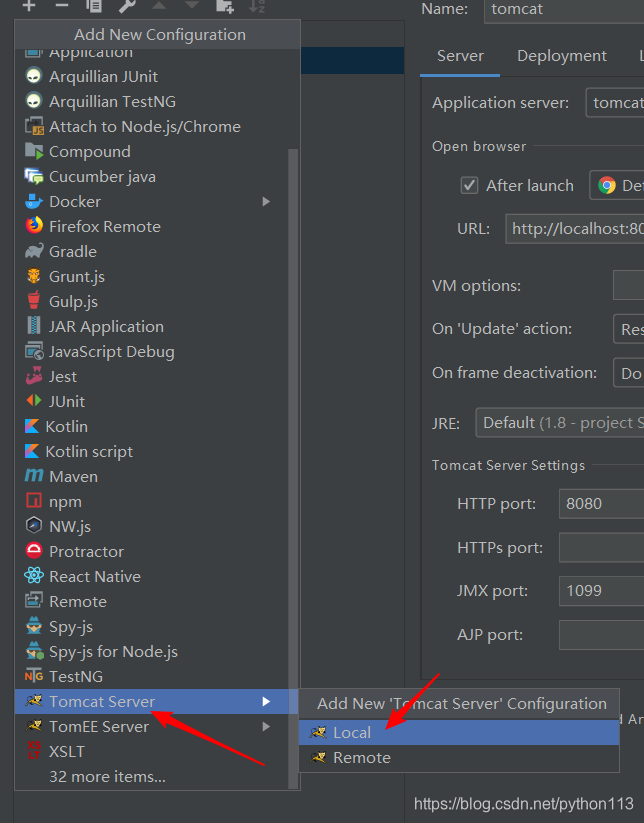Click the URL input field
This screenshot has height=823, width=644.
tap(574, 229)
